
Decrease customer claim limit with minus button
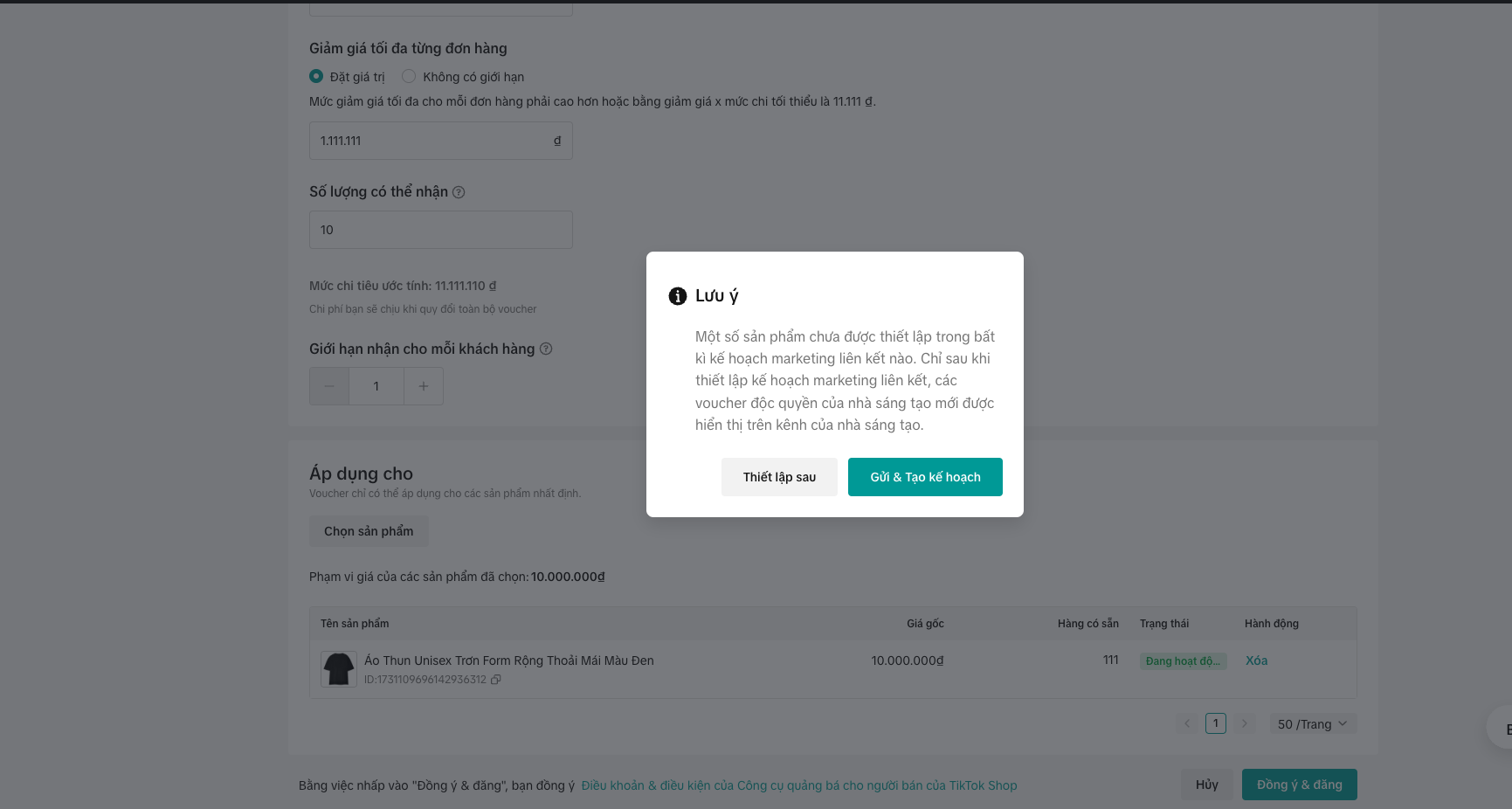click(x=329, y=386)
